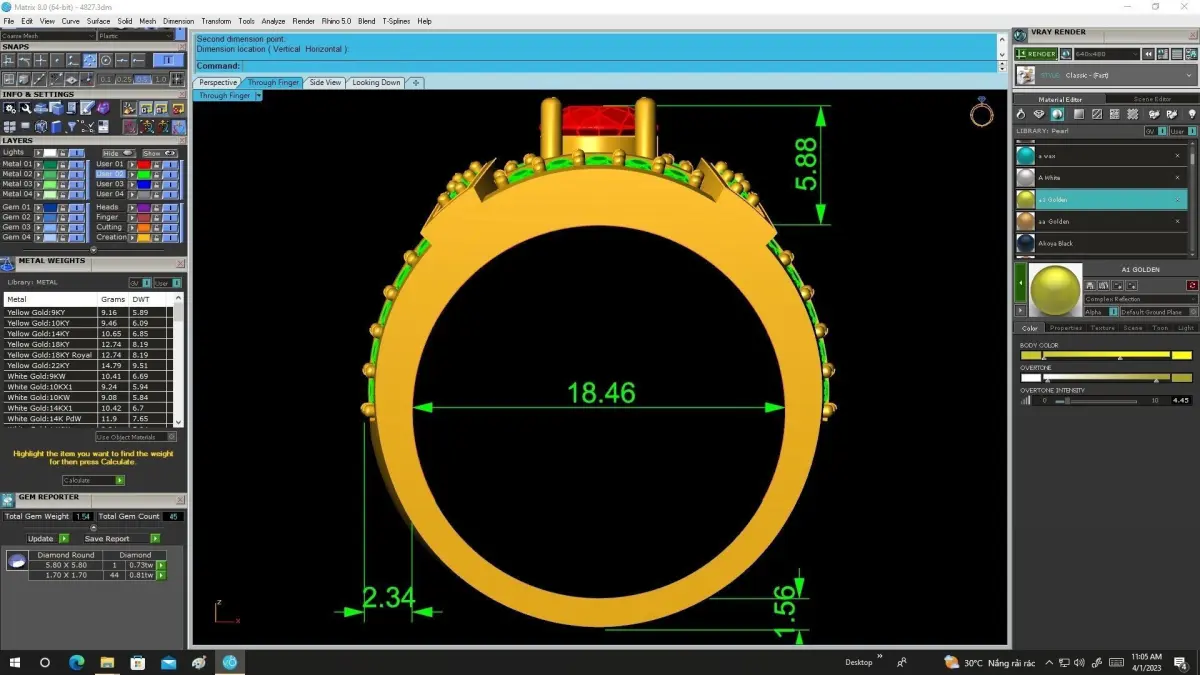1200x675 pixels.
Task: Click the light bulb icon in Material Editor
Action: pos(1192,114)
